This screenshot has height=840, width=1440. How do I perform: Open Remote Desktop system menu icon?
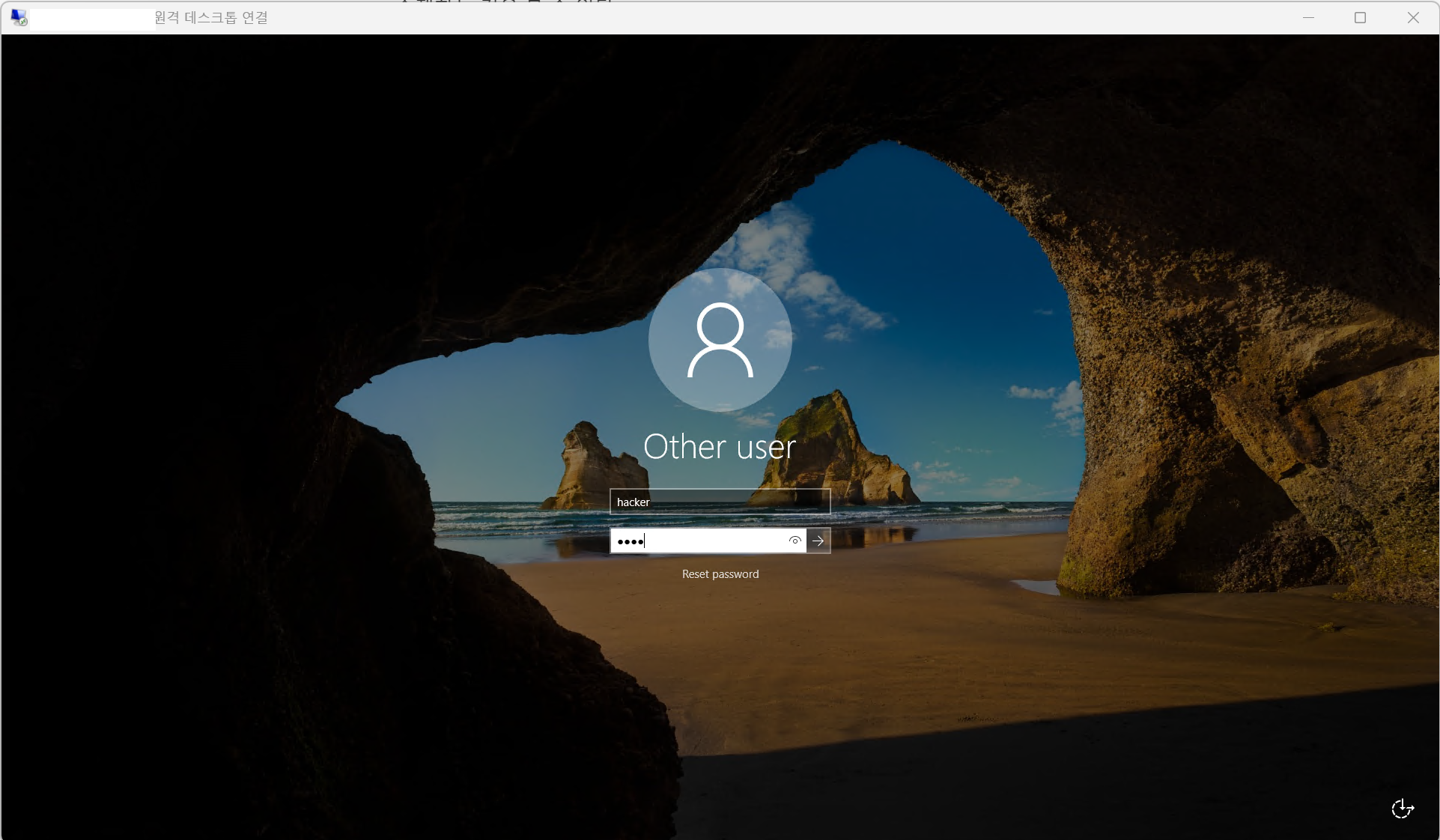tap(19, 17)
